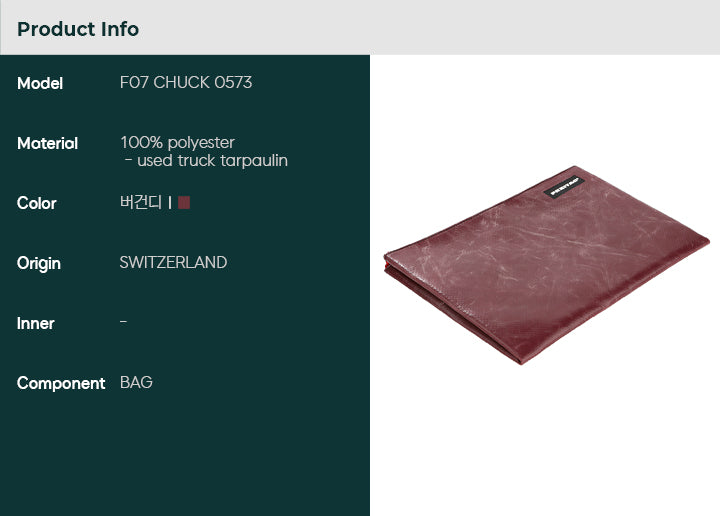Click the Origin label
This screenshot has height=516, width=720.
click(39, 264)
